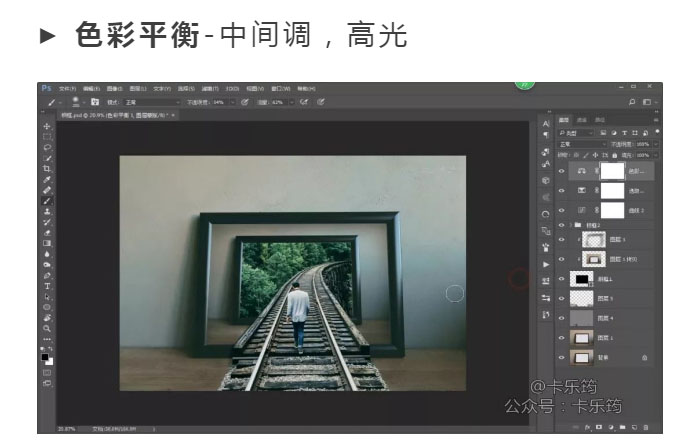700x445 pixels.
Task: Select the Hand tool
Action: (47, 318)
